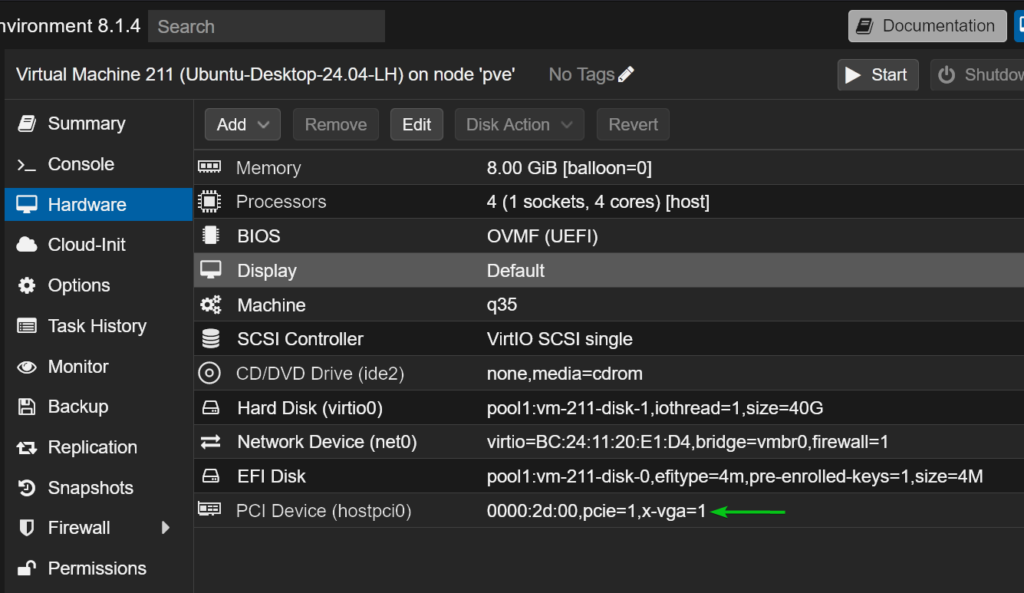Click the Display monitor icon in list
1024x593 pixels.
(210, 270)
